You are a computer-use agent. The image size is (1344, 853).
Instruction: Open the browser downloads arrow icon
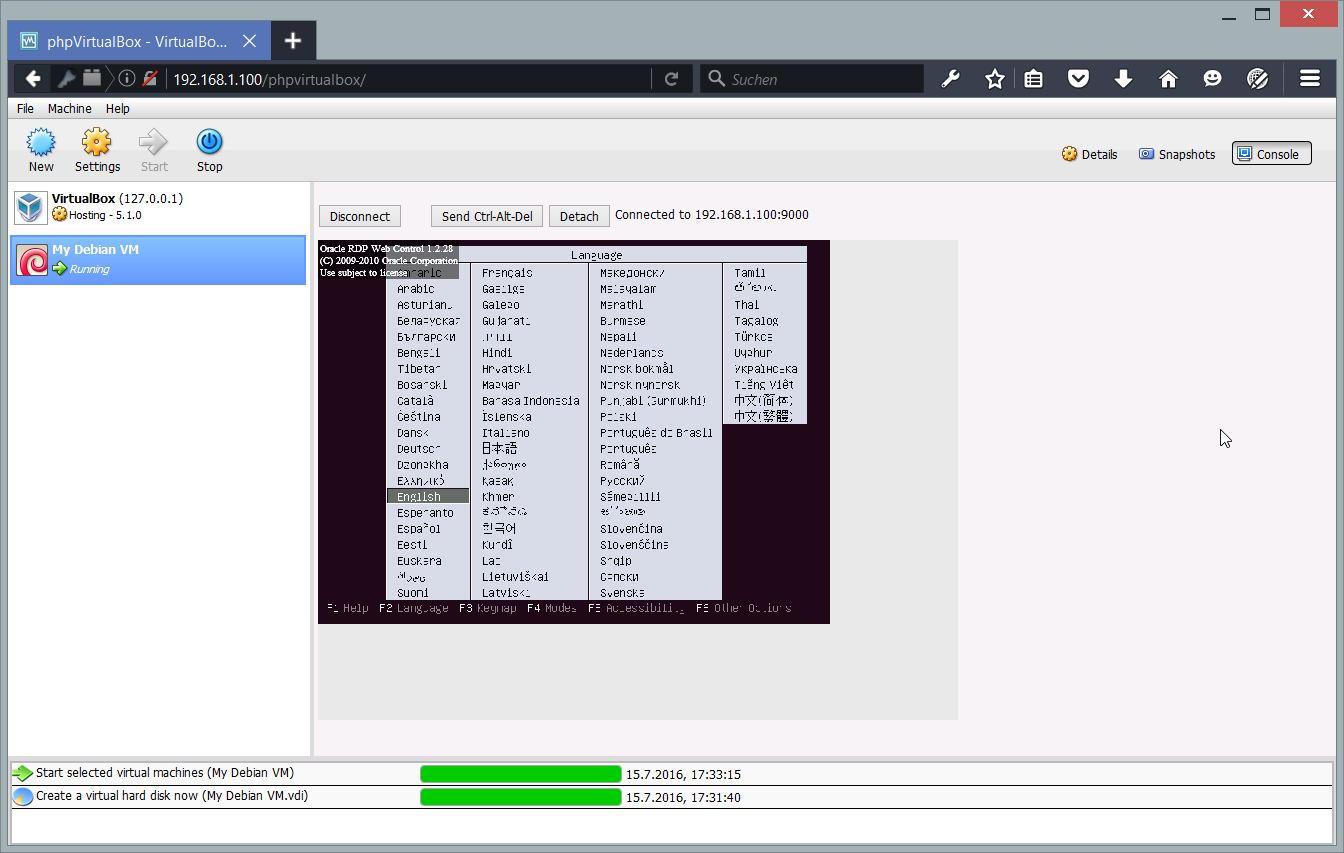pyautogui.click(x=1123, y=79)
